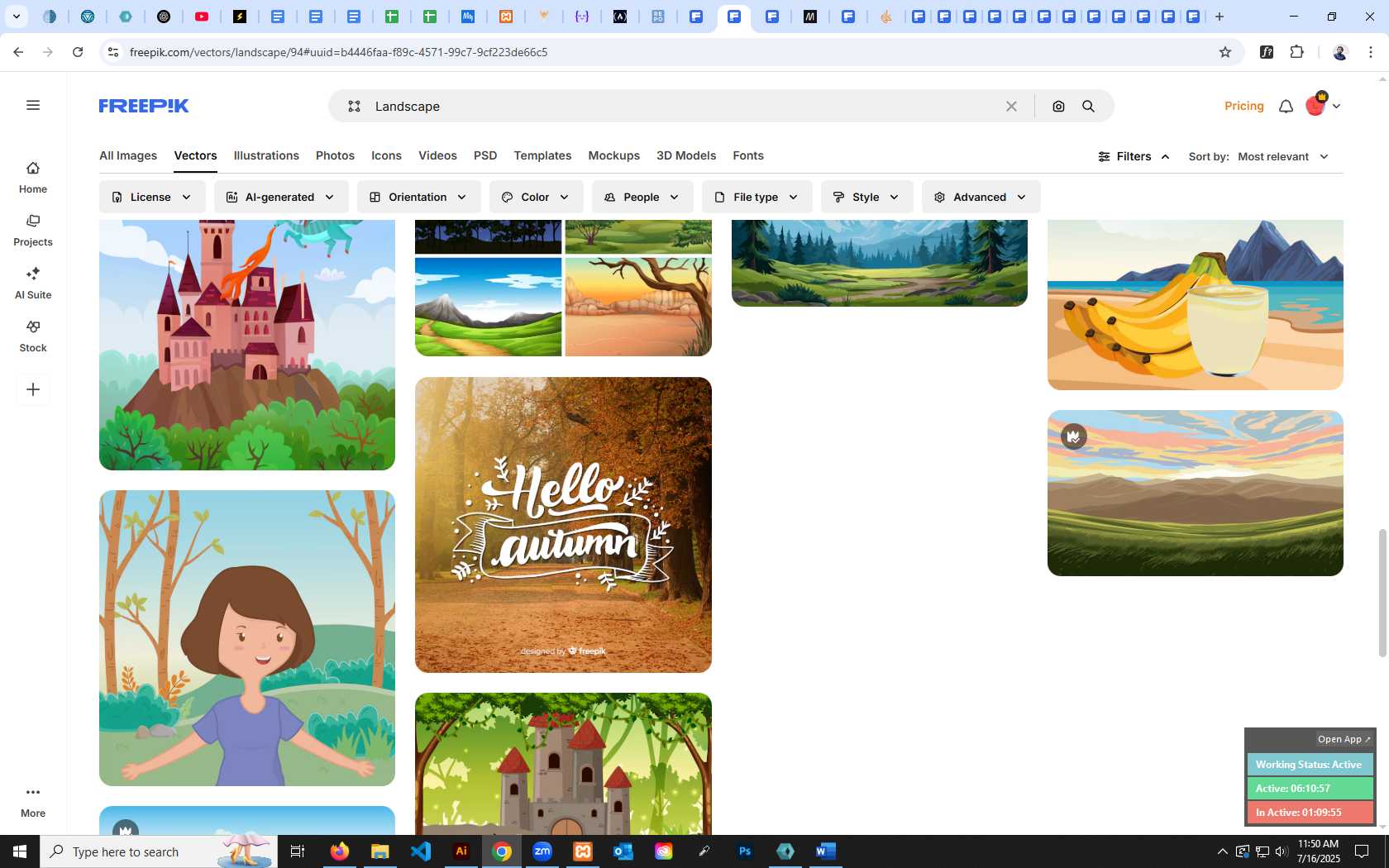Open Adobe Illustrator from the taskbar

461,851
